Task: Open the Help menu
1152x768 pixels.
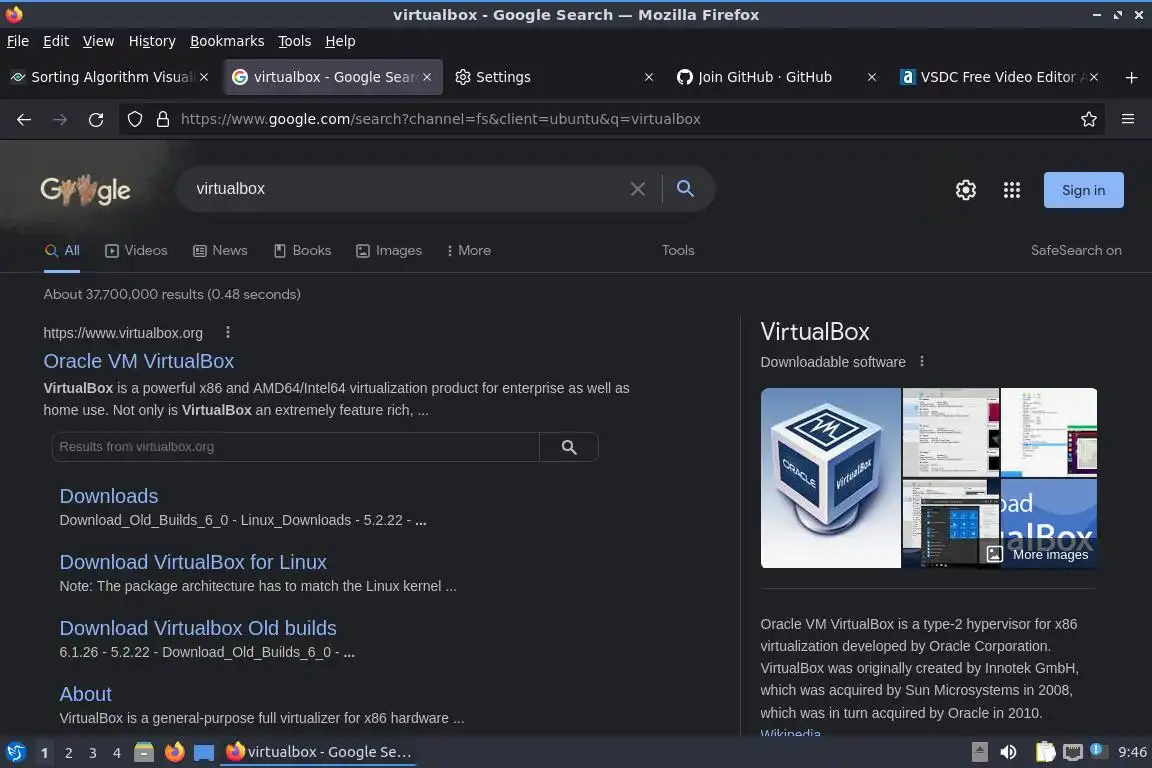Action: (x=340, y=41)
